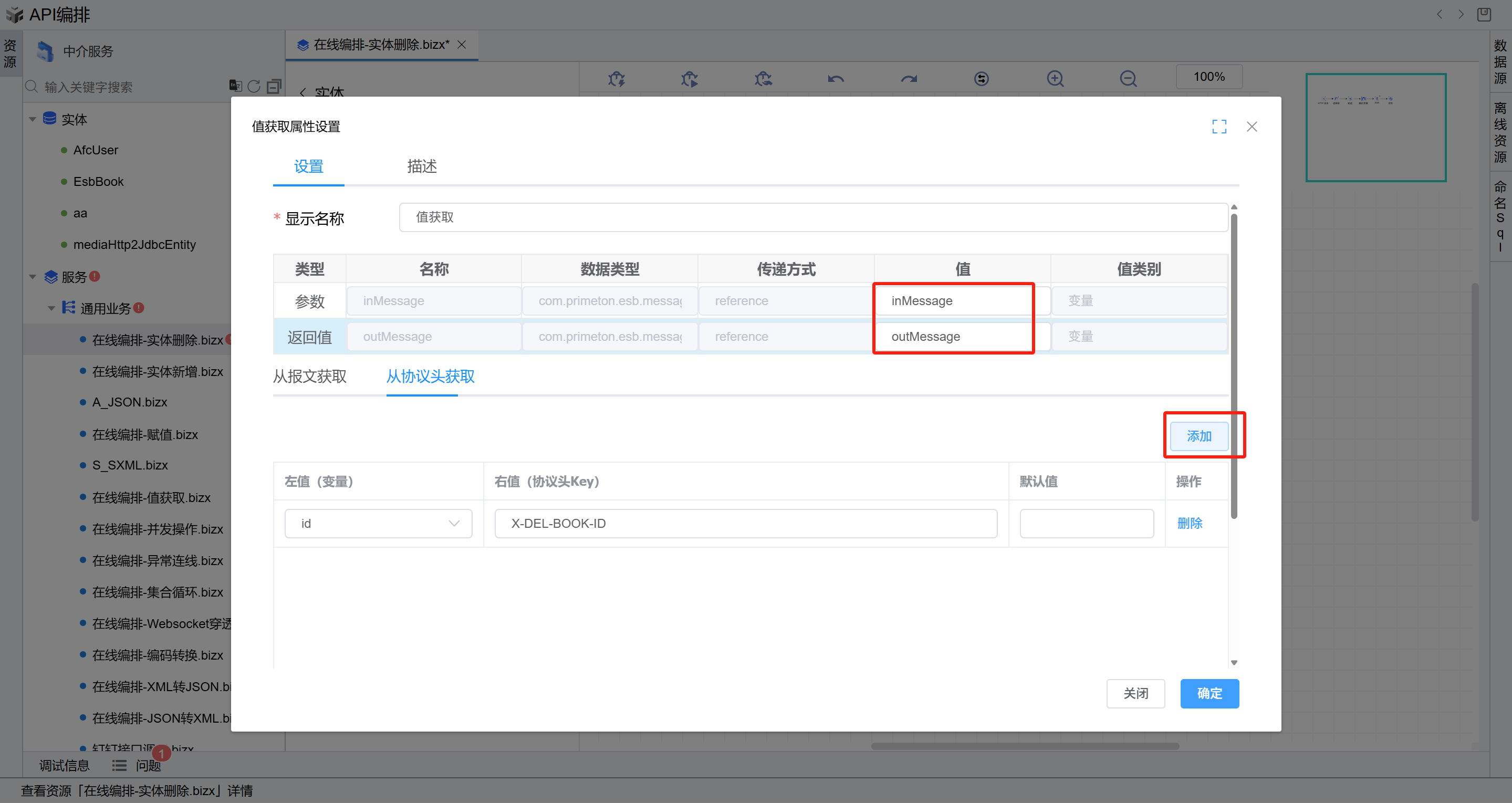Click the X-DEL-BOOK-ID header key field
The width and height of the screenshot is (1512, 803).
click(x=745, y=523)
